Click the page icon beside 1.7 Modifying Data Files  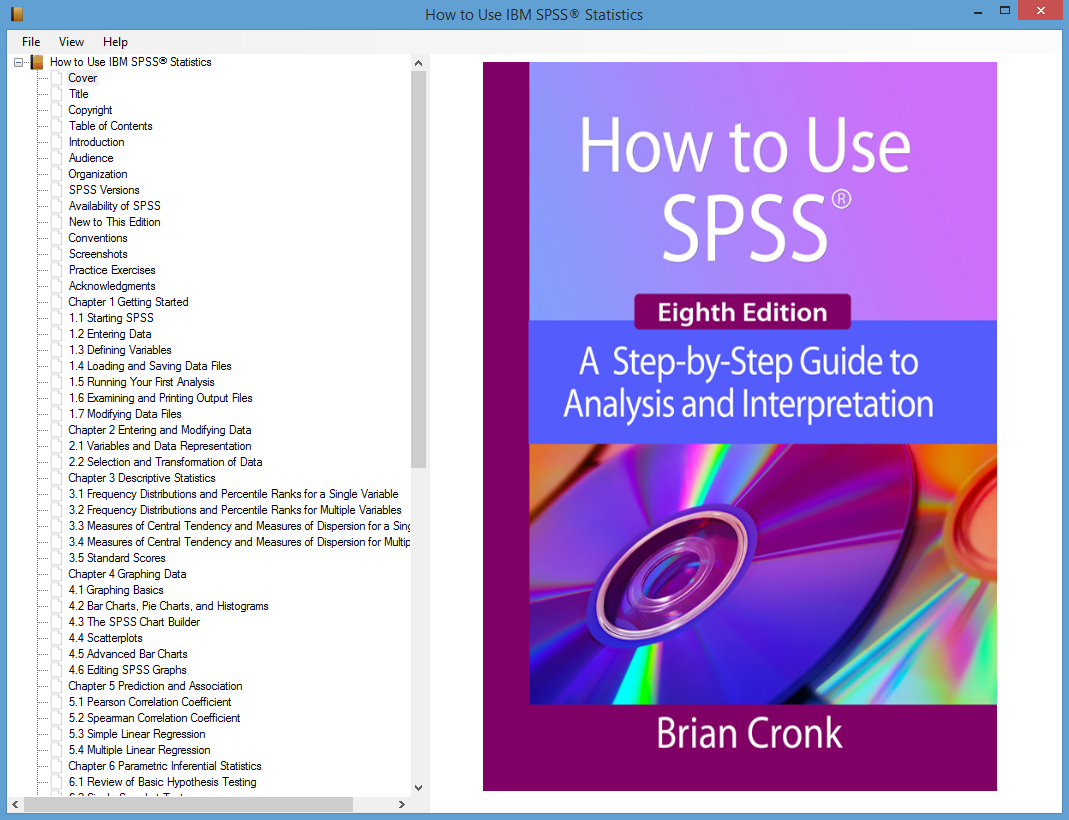pos(57,414)
